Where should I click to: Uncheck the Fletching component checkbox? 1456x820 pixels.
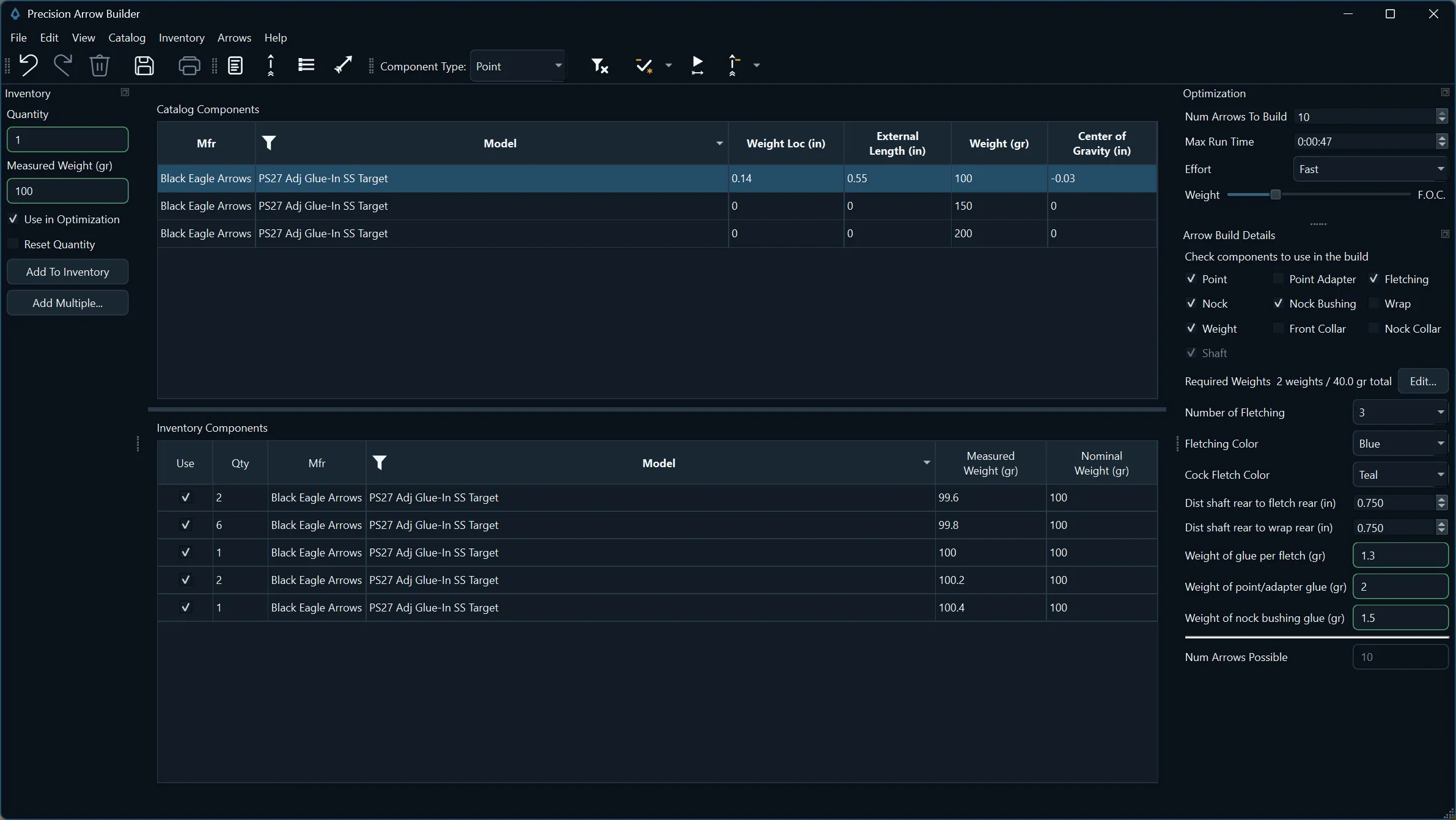coord(1373,279)
